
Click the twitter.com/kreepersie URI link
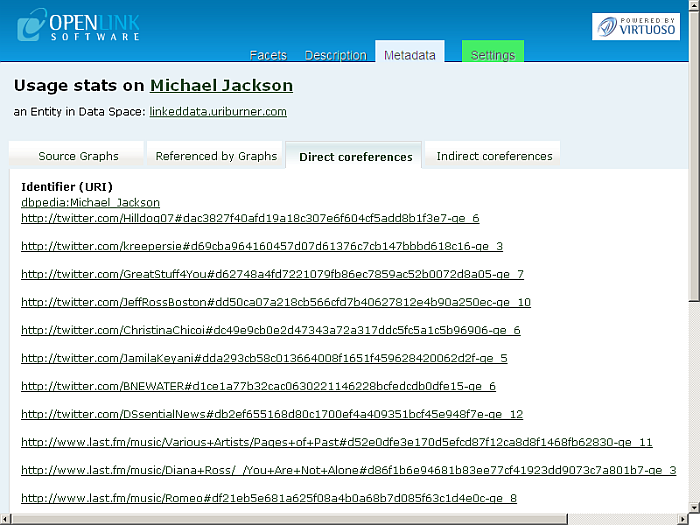coord(262,246)
